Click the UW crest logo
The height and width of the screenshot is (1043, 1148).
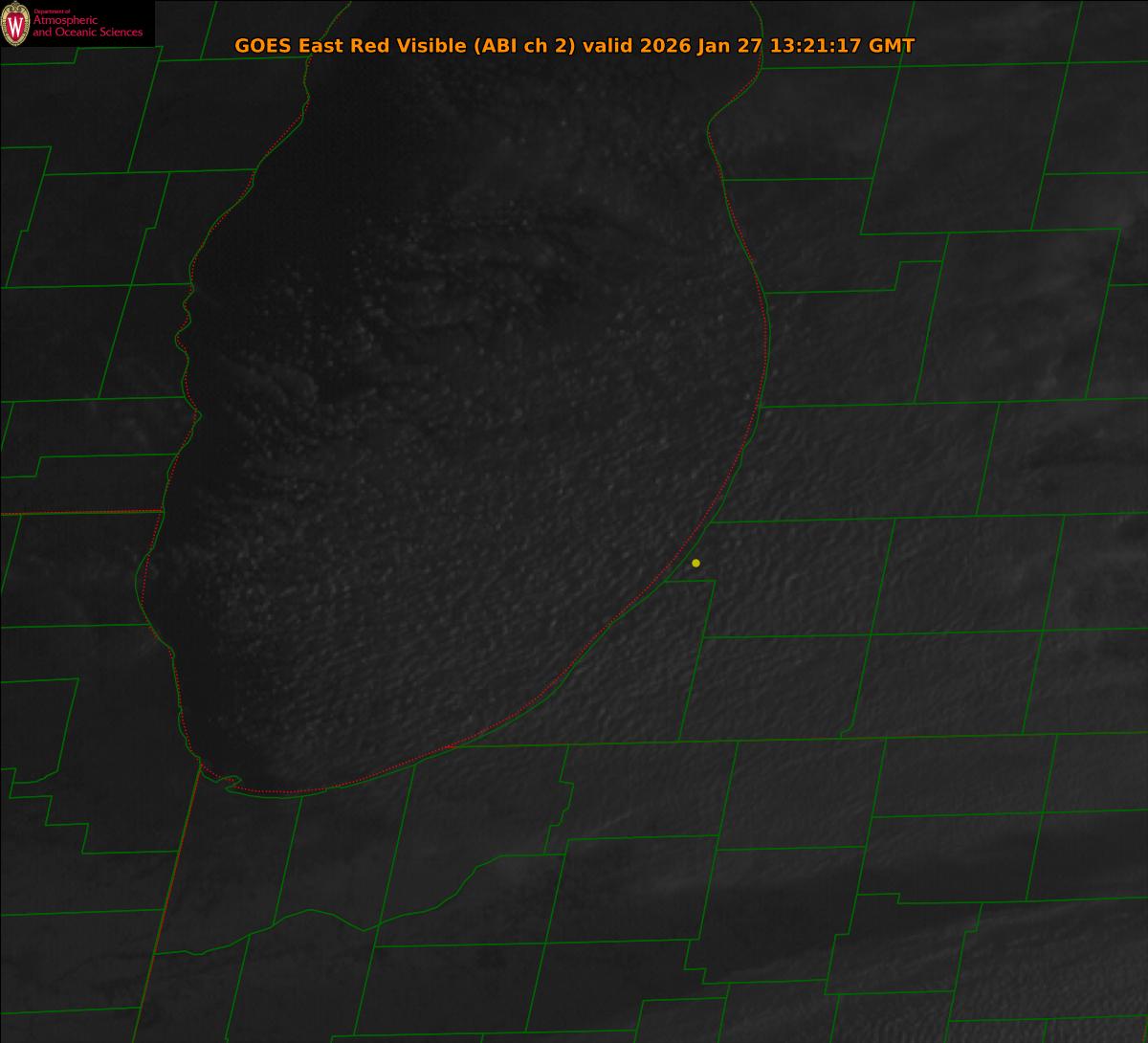pos(15,24)
